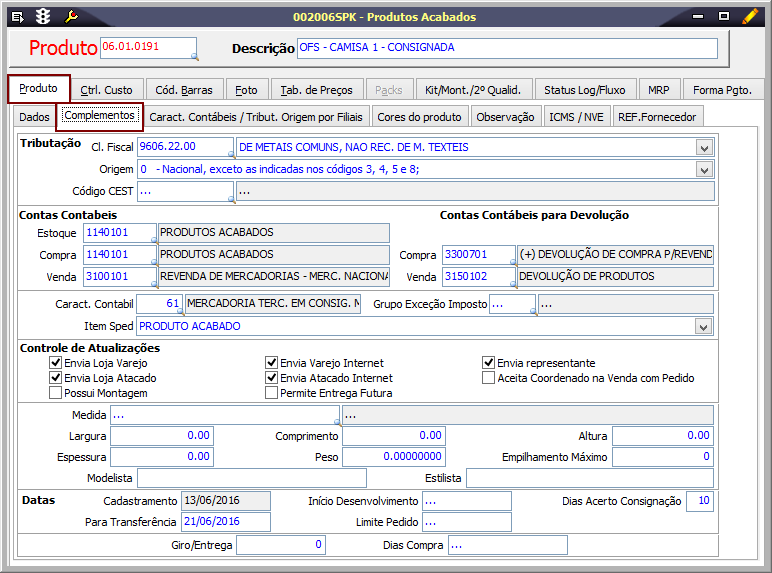Enable Possui Montagem checkbox
Viewport: 772px width, 573px height.
click(x=56, y=393)
